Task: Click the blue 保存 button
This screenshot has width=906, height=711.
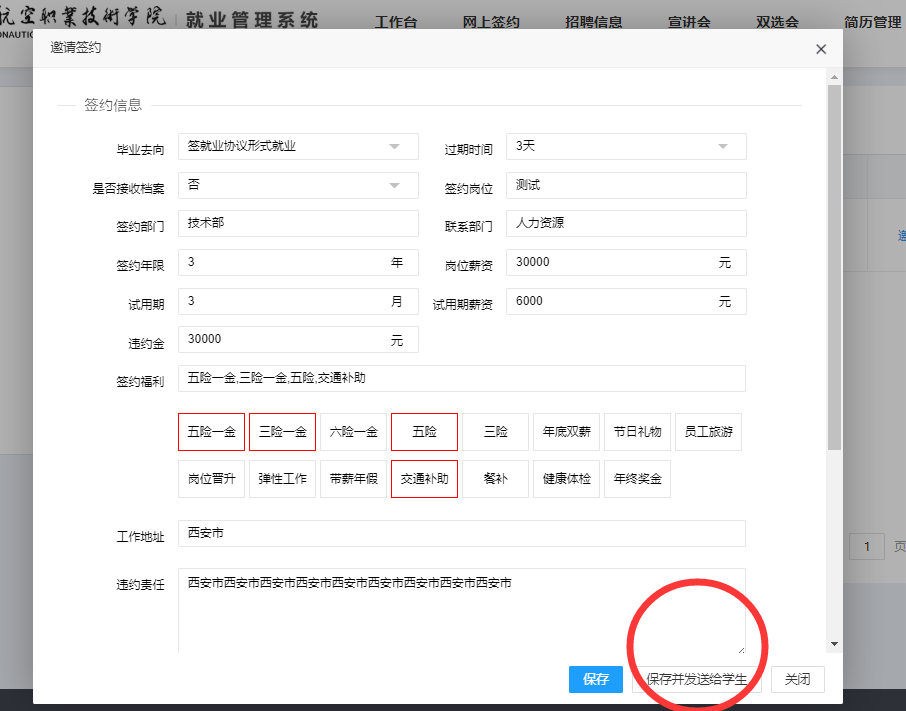Action: click(596, 679)
